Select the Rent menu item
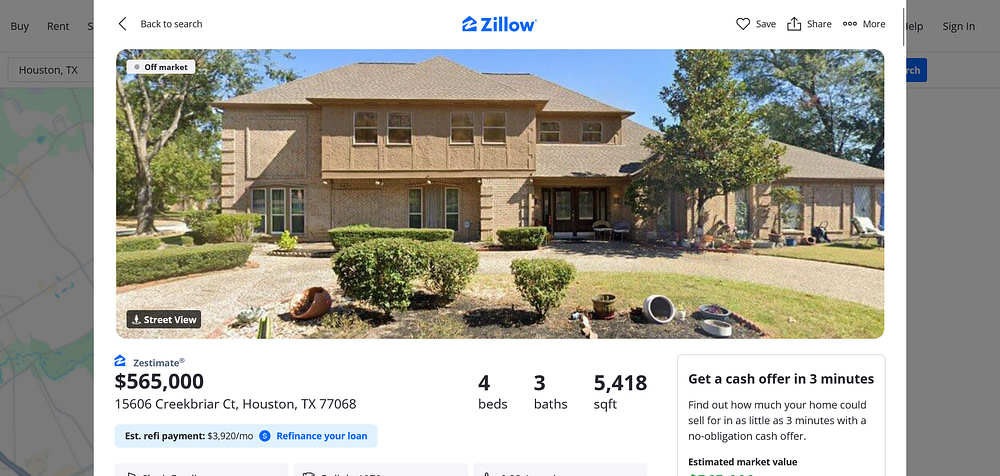The image size is (1000, 476). (58, 26)
